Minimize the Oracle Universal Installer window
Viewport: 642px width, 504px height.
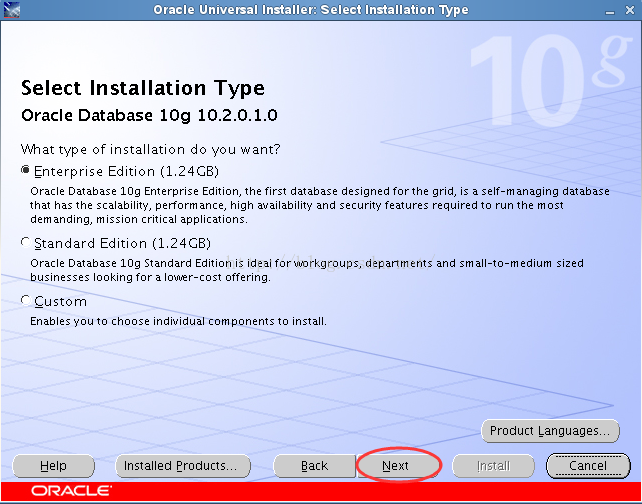[610, 10]
